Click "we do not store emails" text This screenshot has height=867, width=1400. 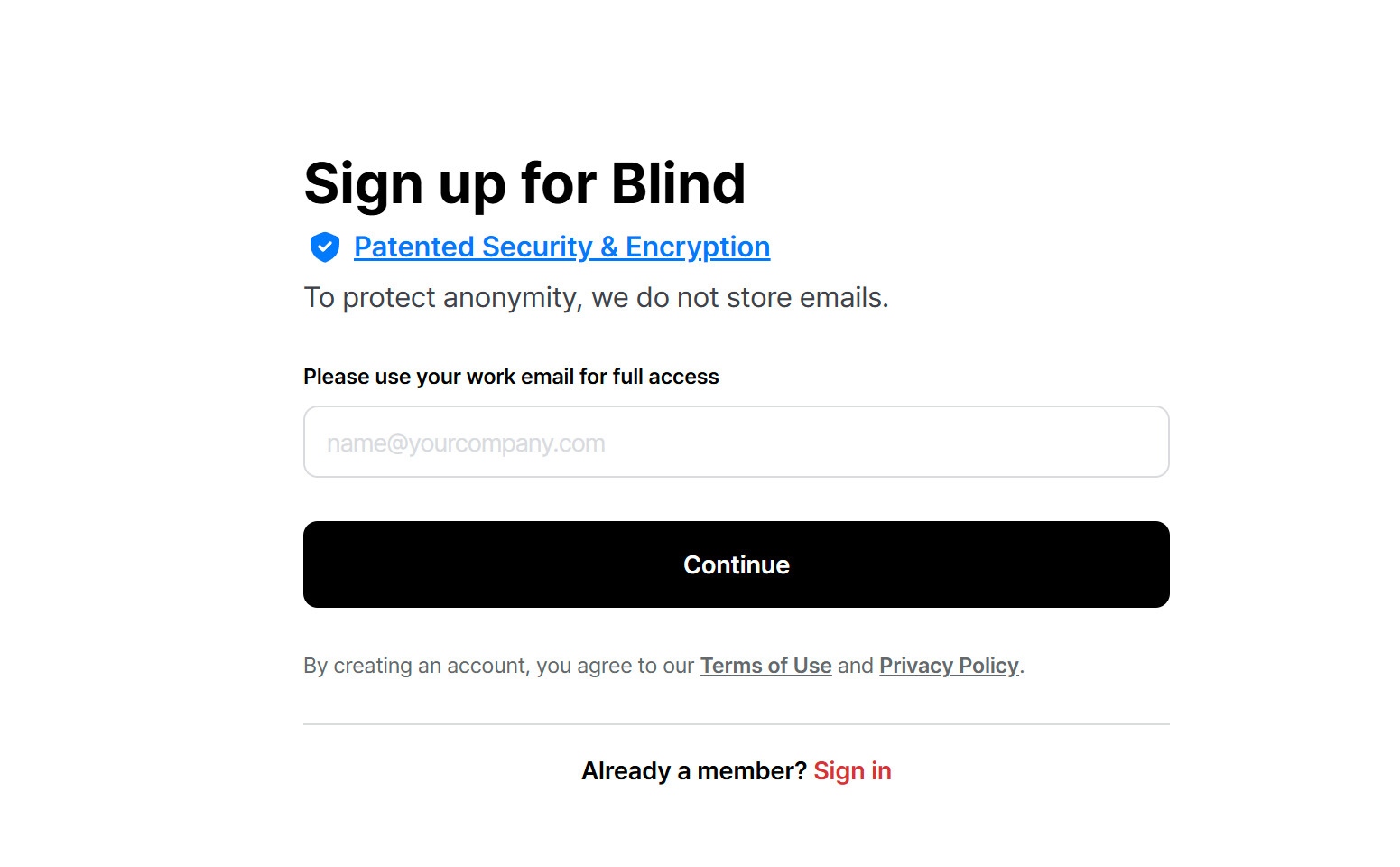pyautogui.click(x=740, y=297)
